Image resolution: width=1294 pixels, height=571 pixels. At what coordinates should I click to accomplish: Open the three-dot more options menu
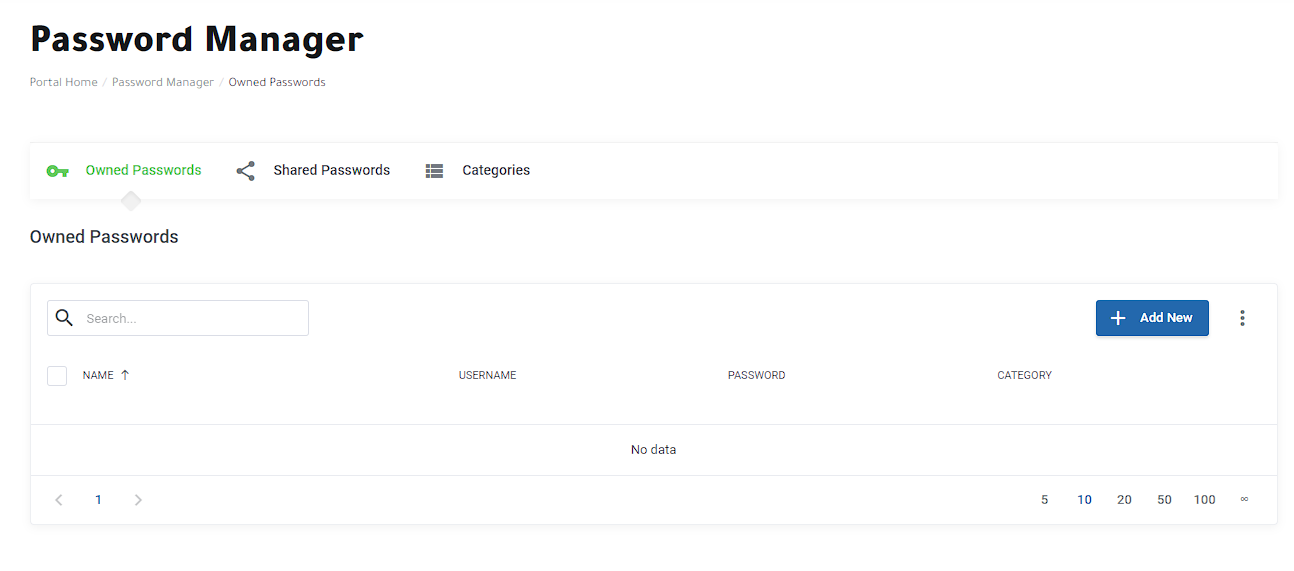[x=1242, y=318]
